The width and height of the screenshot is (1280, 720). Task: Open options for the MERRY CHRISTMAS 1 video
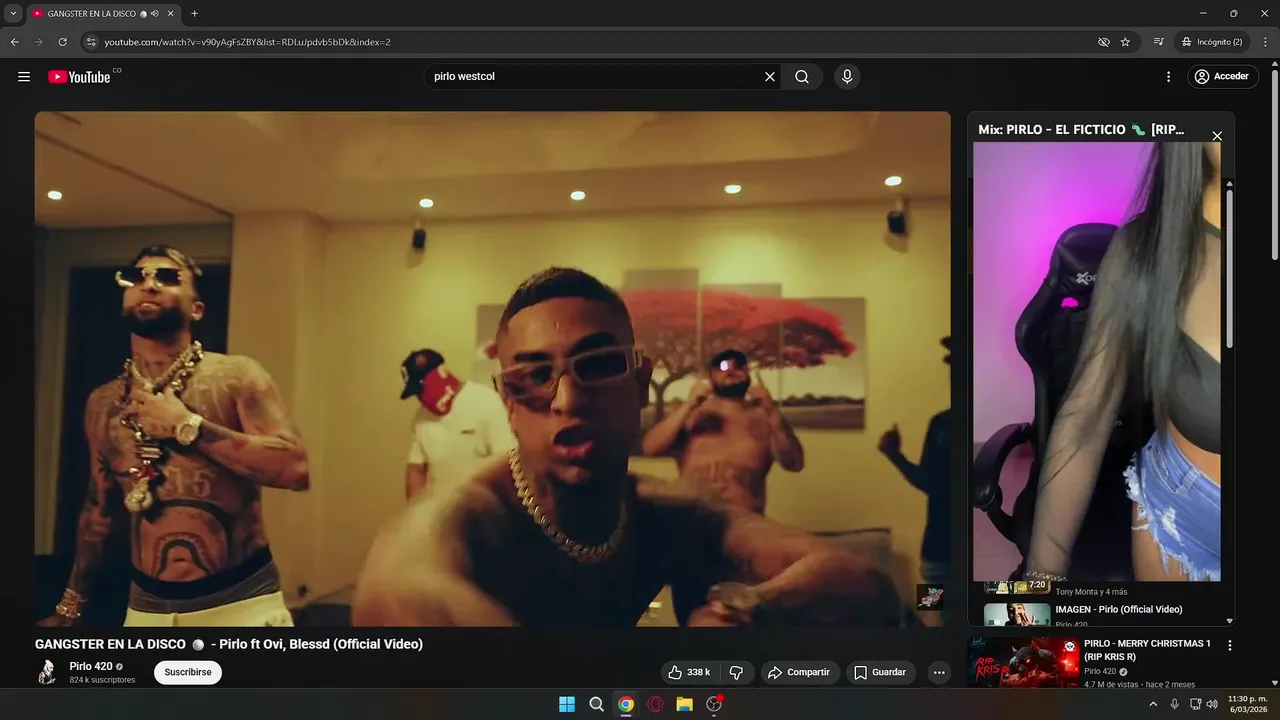tap(1230, 646)
